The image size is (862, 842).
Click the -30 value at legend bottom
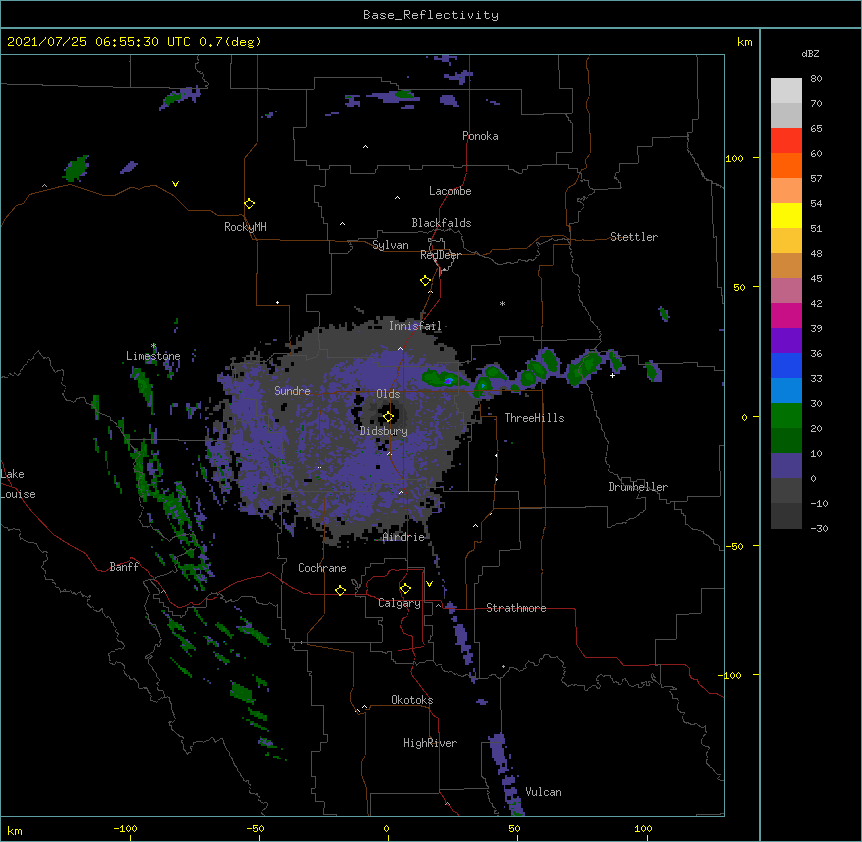click(x=819, y=529)
